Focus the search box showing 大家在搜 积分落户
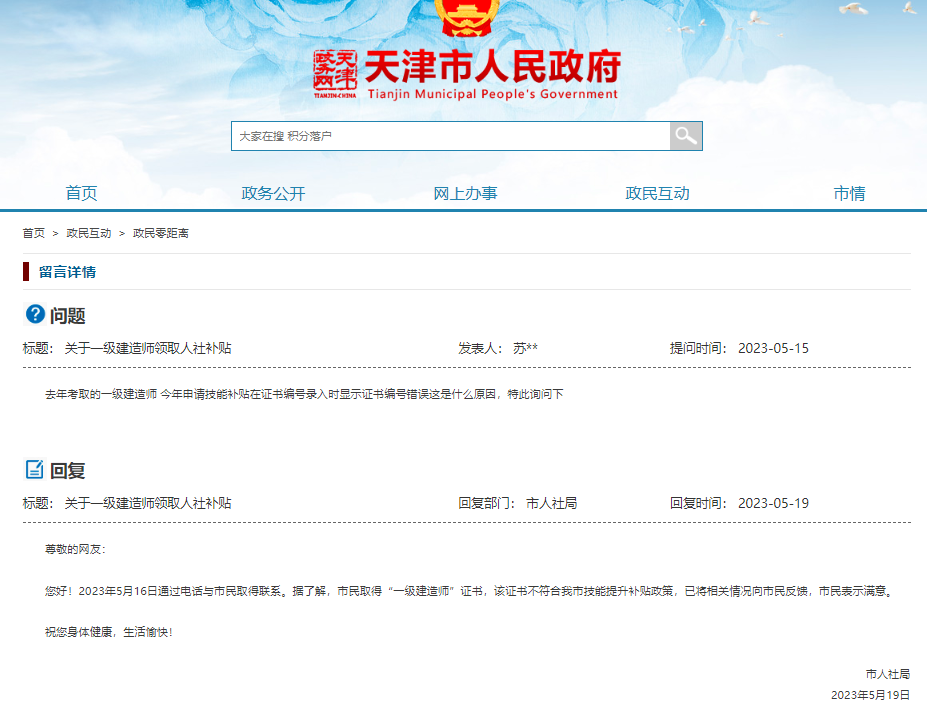 click(x=450, y=136)
